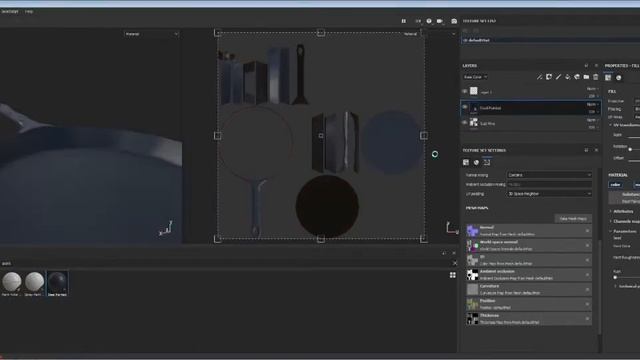Undock the Layers panel
This screenshot has width=640, height=360.
tap(587, 65)
